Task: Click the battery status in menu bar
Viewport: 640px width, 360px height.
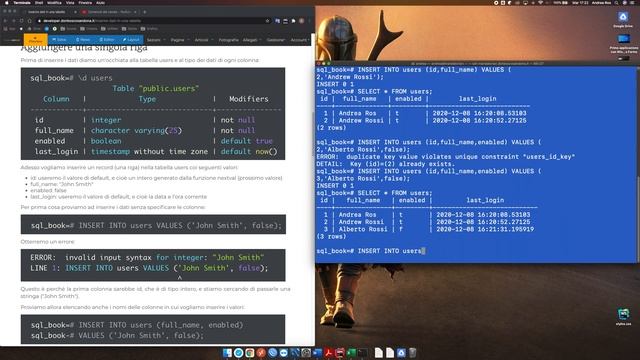Action: [560, 2]
